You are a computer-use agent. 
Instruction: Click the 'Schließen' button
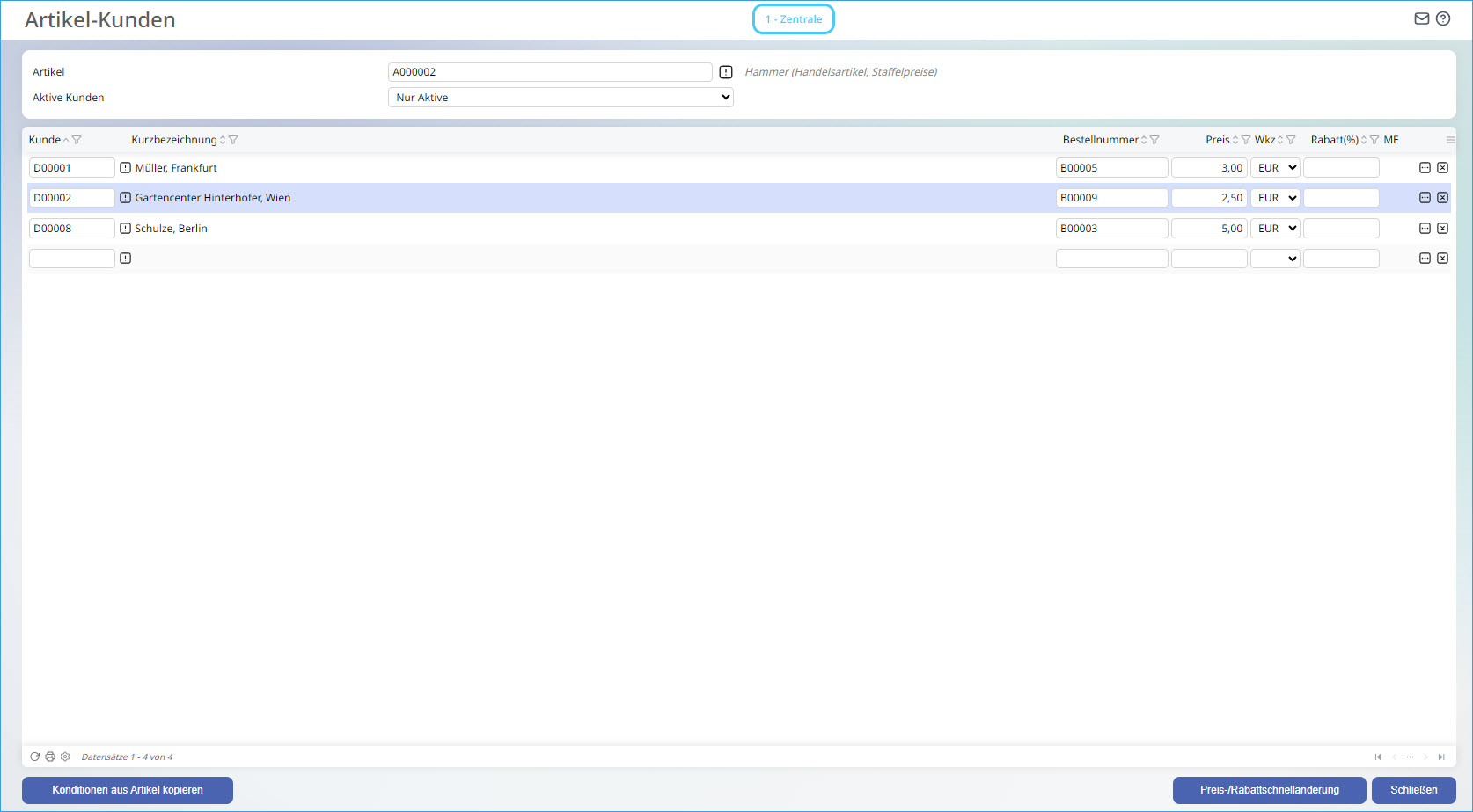[x=1414, y=790]
